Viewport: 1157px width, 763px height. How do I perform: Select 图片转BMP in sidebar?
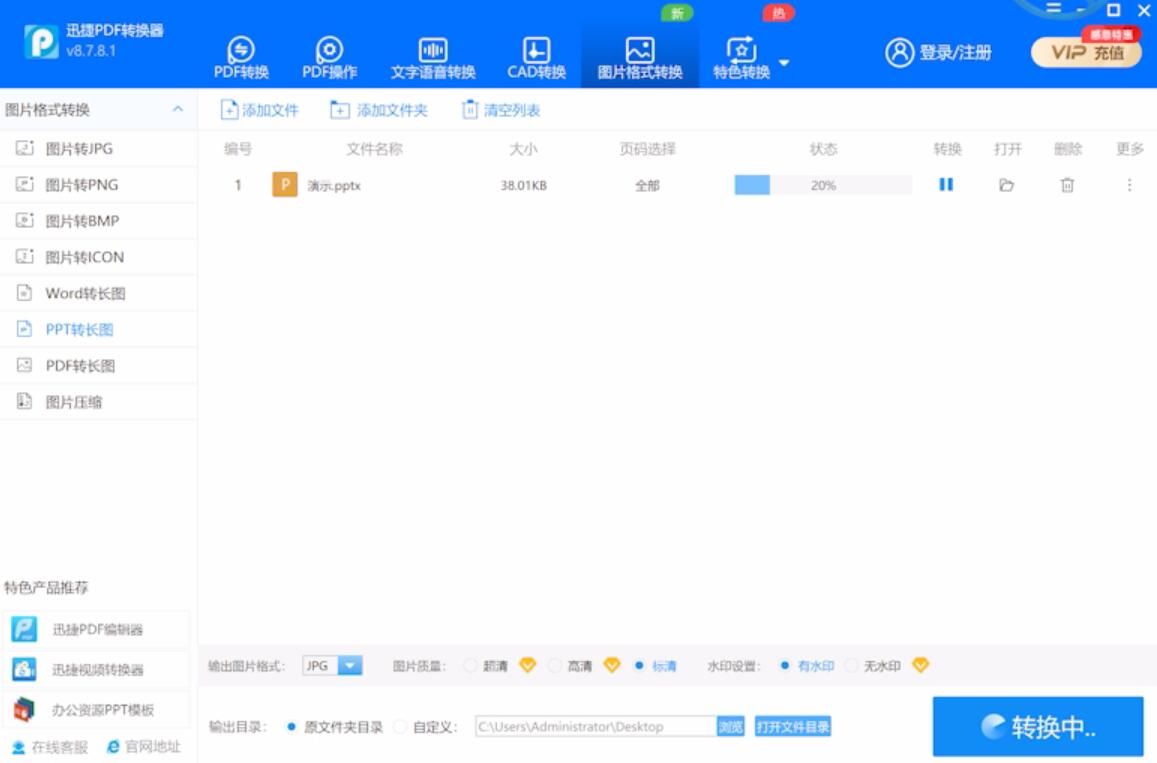(x=99, y=221)
